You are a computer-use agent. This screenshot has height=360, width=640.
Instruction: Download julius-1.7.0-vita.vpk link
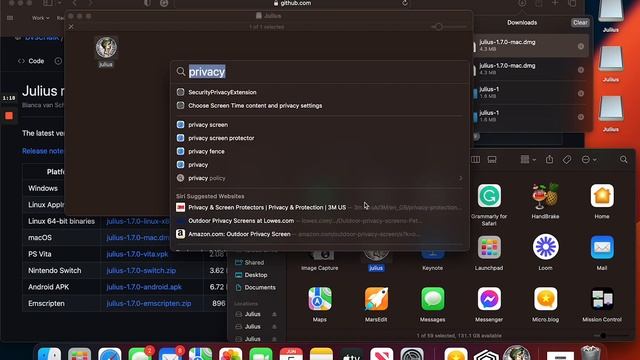(x=137, y=254)
